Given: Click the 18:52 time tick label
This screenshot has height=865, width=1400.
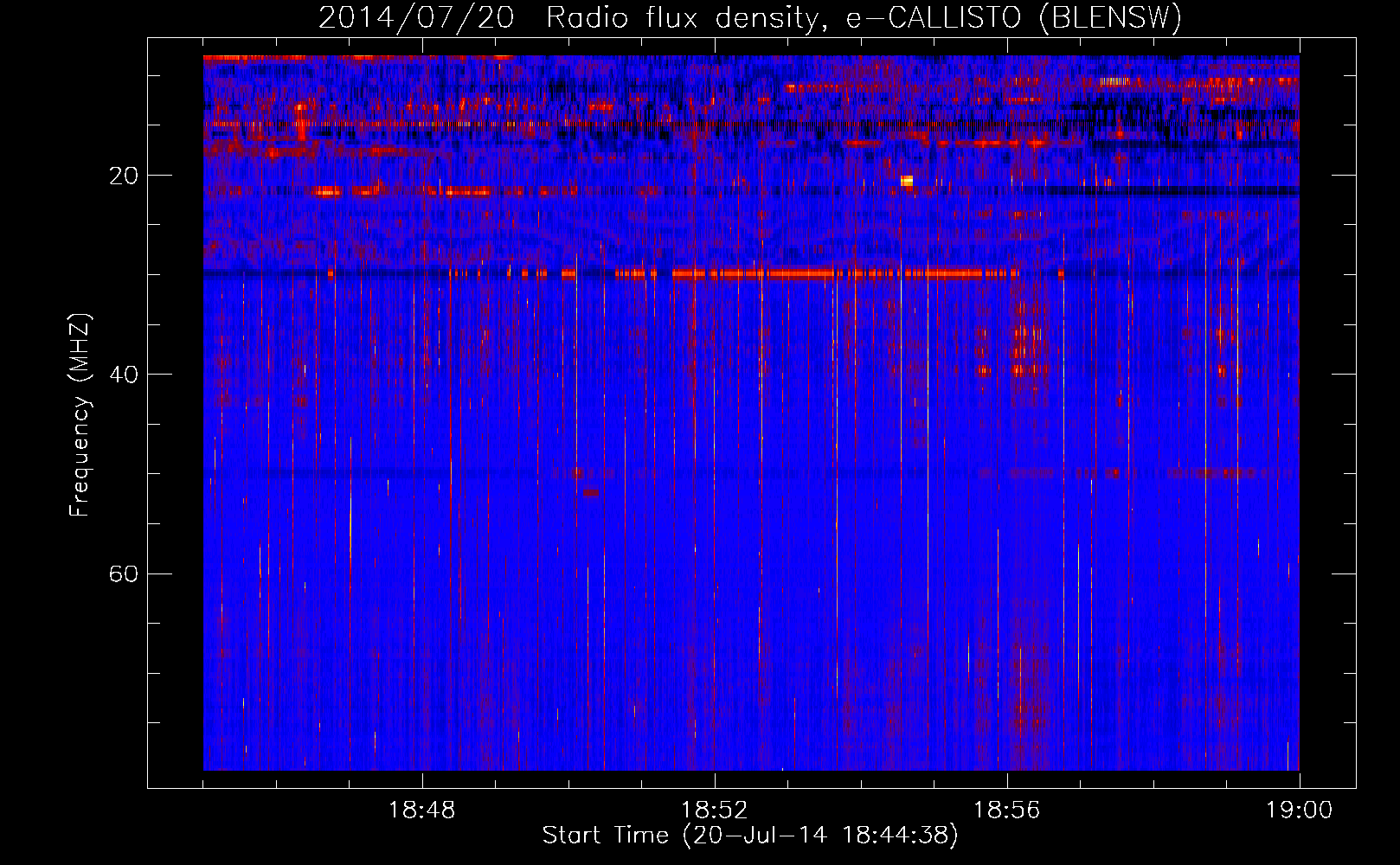Looking at the screenshot, I should coord(715,811).
